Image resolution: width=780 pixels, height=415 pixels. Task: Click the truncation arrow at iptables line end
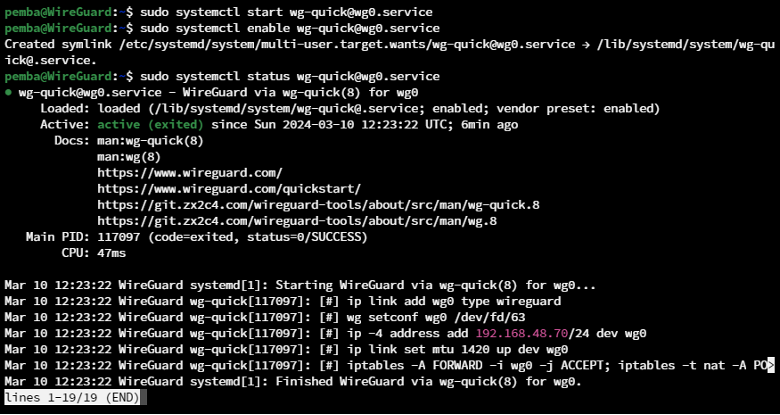click(771, 366)
